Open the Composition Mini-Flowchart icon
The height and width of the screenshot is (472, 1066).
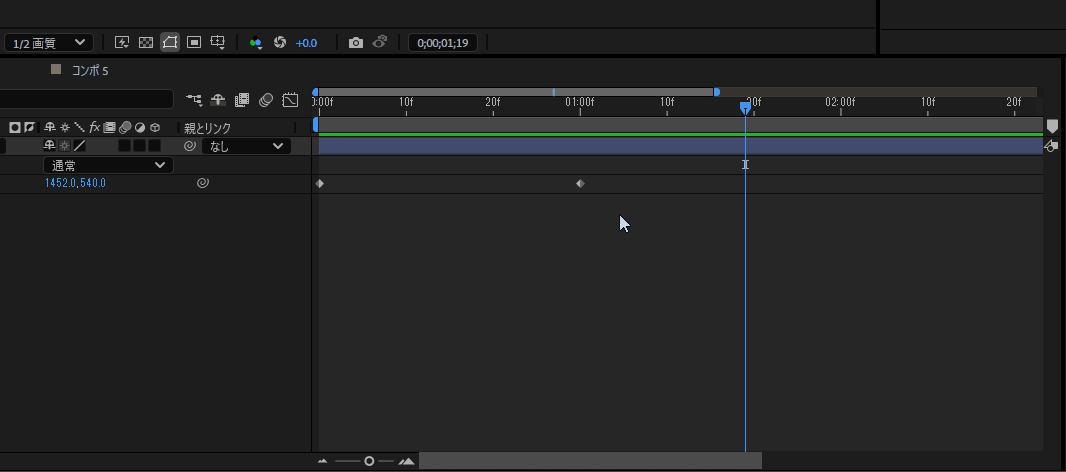(194, 100)
